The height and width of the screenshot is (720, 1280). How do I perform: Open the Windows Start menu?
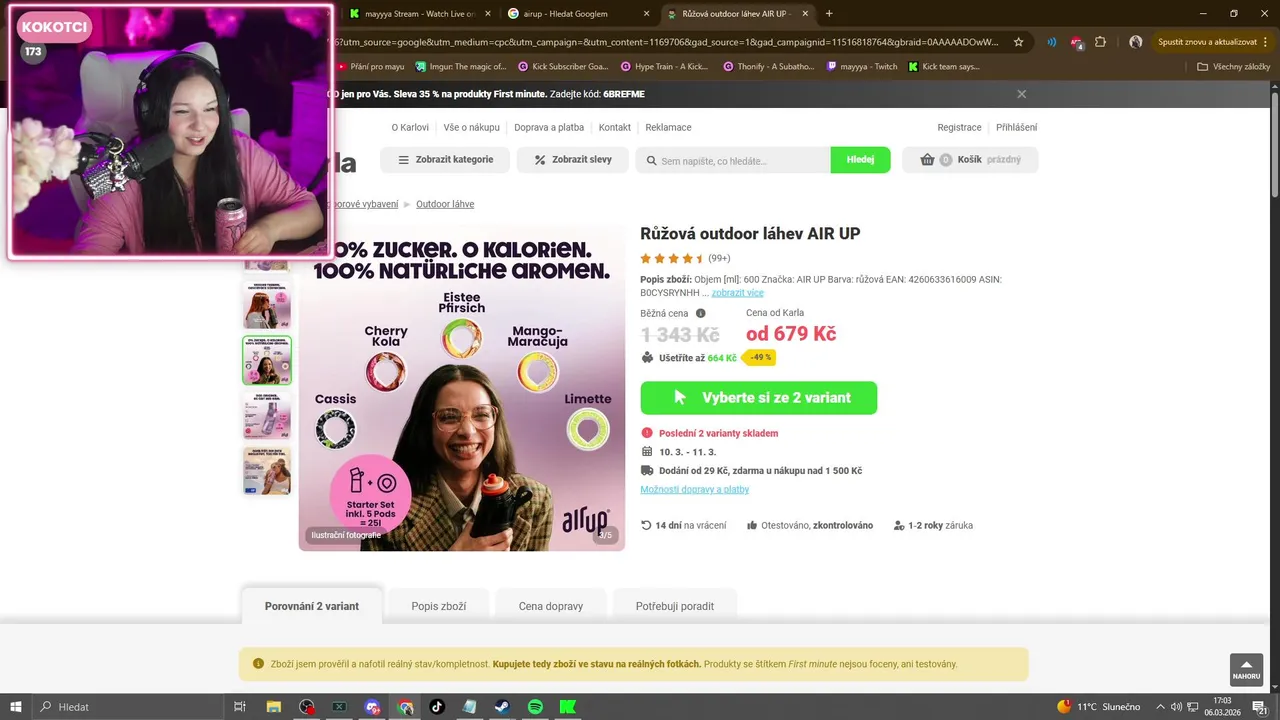16,707
